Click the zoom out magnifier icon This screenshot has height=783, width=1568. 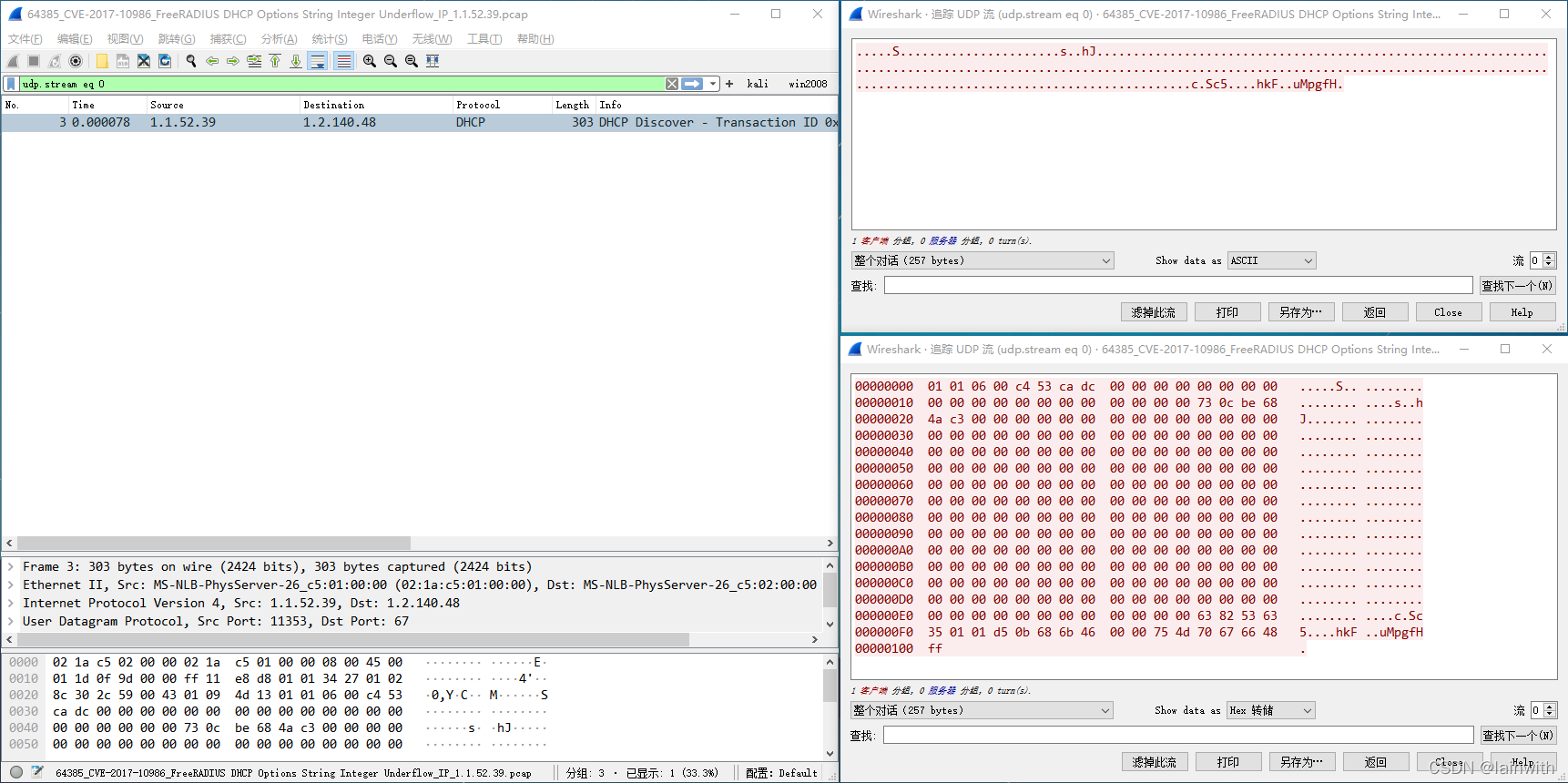coord(391,61)
